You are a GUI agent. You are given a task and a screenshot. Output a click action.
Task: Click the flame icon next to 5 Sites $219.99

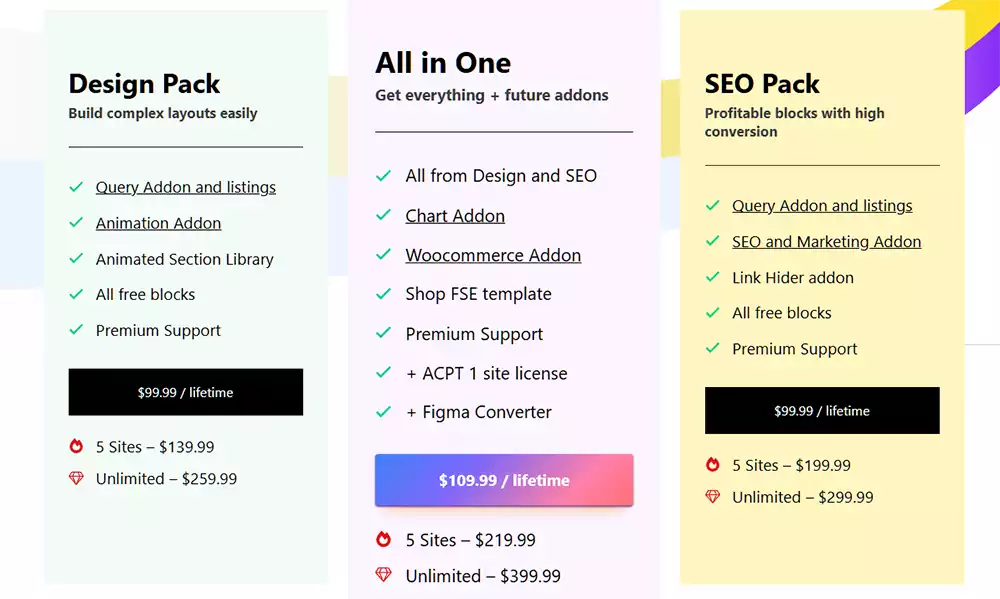tap(383, 540)
